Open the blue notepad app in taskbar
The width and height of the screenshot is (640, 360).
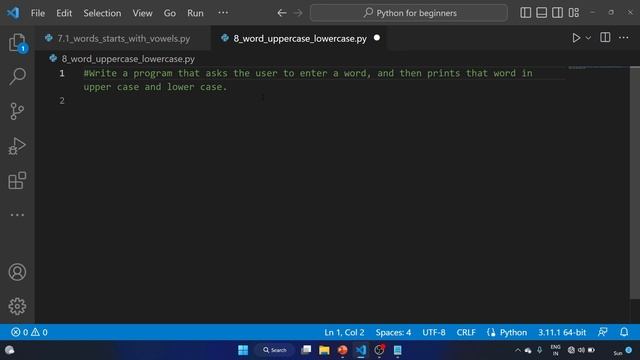tap(397, 350)
